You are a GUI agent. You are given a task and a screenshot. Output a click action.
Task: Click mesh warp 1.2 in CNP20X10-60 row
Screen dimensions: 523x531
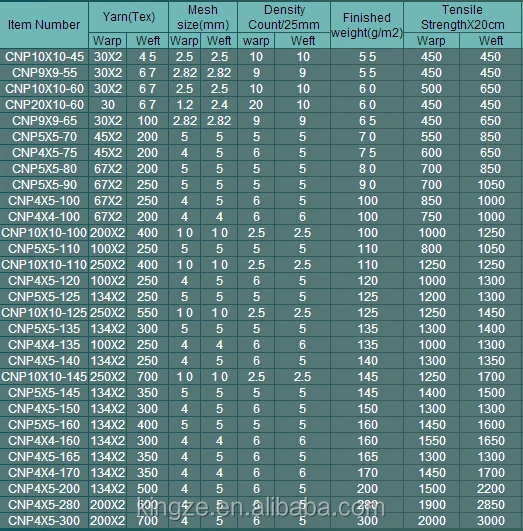185,105
